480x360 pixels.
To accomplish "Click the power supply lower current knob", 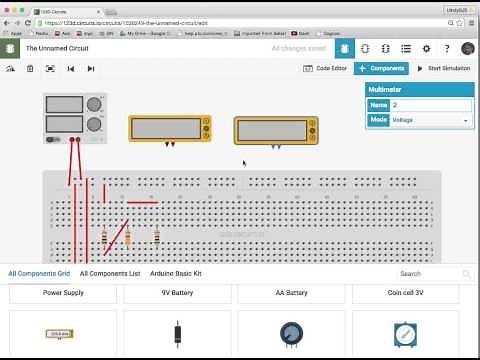I will click(x=94, y=124).
